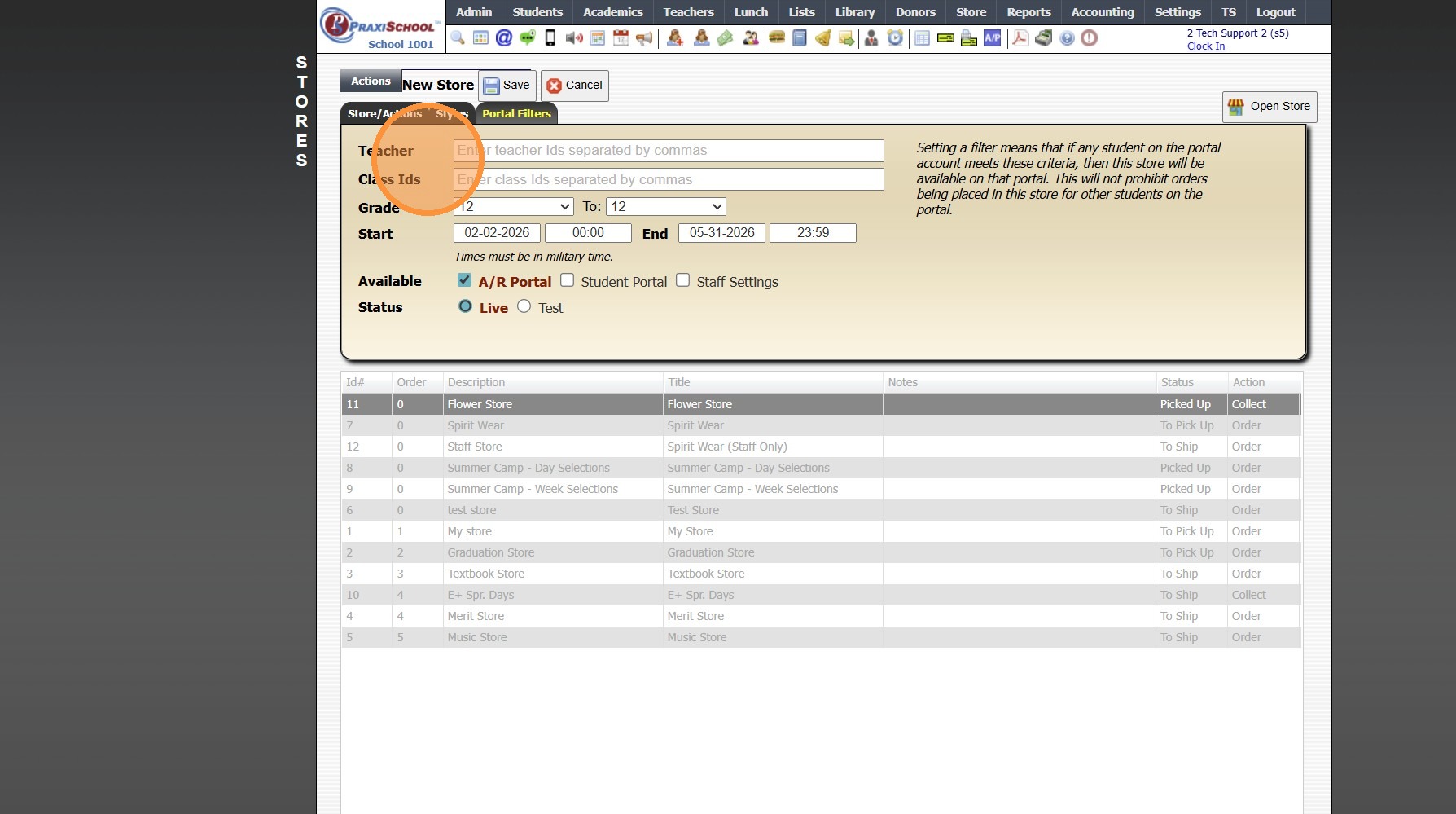Screen dimensions: 1456x814
Task: Click the golden bell icon
Action: click(823, 38)
